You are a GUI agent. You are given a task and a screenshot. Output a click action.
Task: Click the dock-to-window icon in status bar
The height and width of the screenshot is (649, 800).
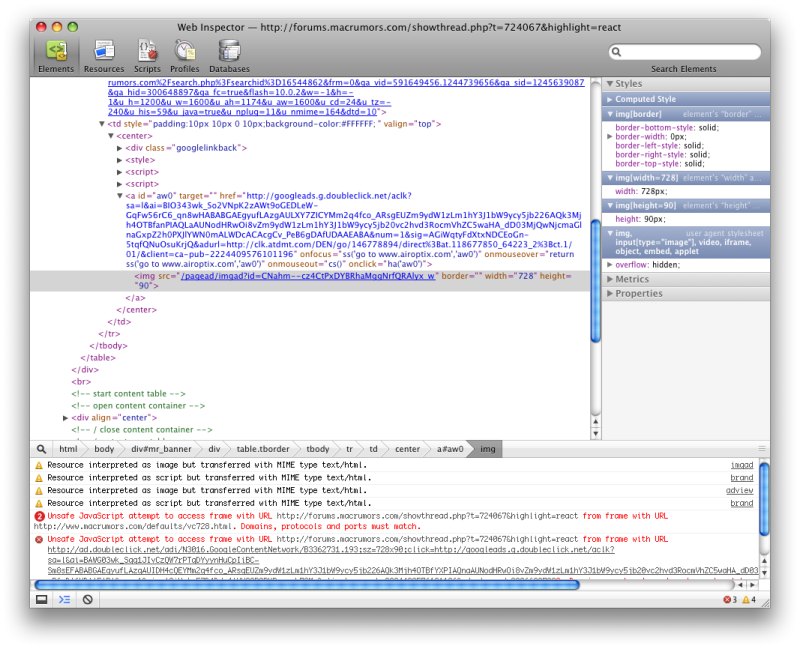tap(42, 599)
